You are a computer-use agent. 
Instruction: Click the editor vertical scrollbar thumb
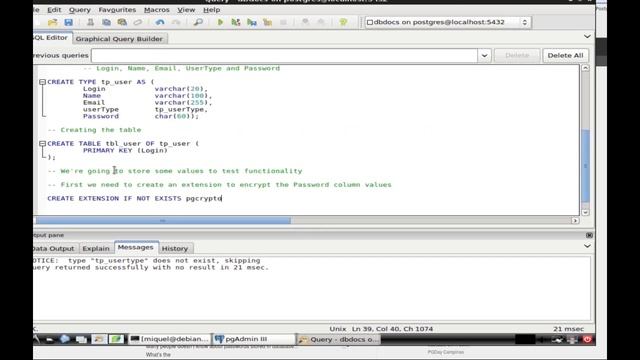[x=585, y=165]
